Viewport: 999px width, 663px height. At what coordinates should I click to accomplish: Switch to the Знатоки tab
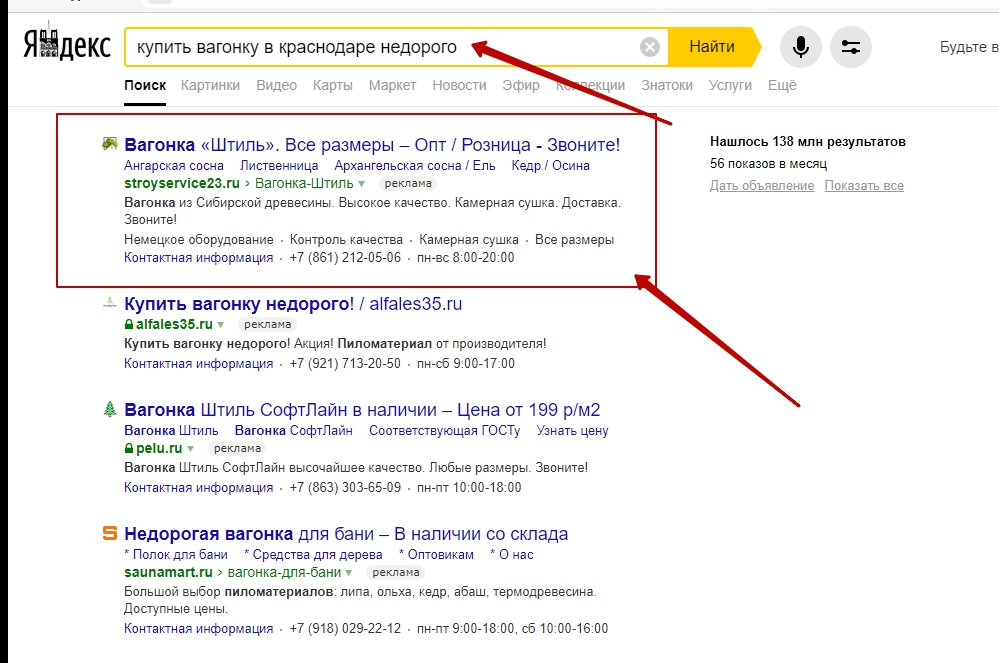[667, 85]
